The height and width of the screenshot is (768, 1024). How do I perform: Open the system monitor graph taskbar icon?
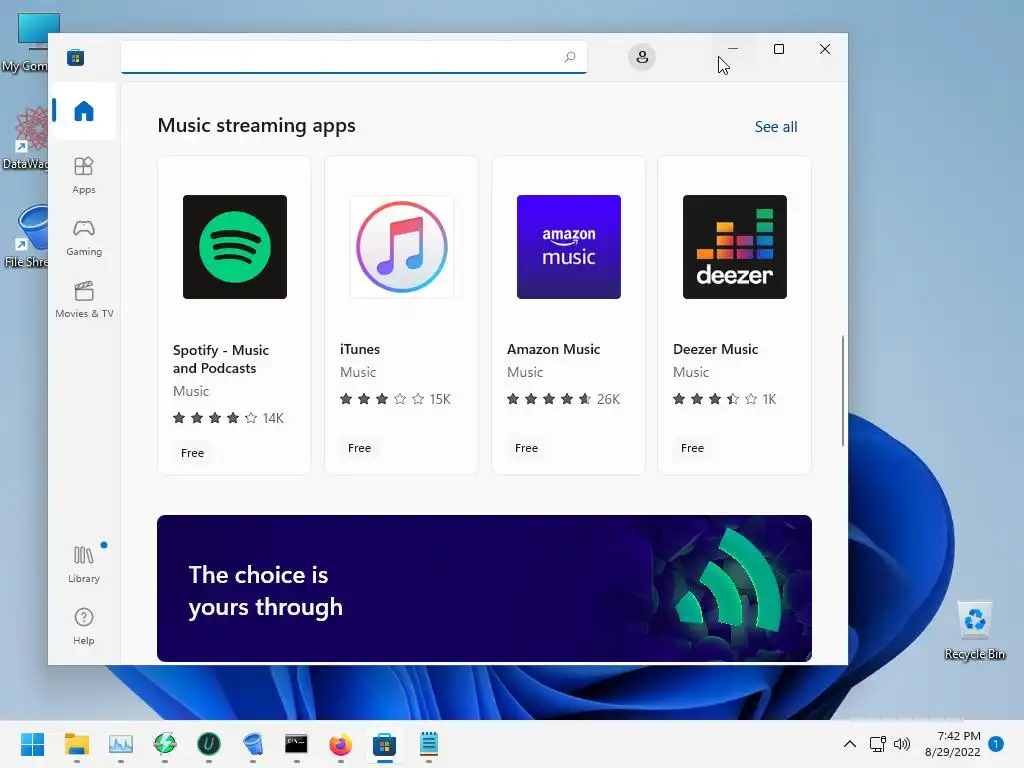121,744
